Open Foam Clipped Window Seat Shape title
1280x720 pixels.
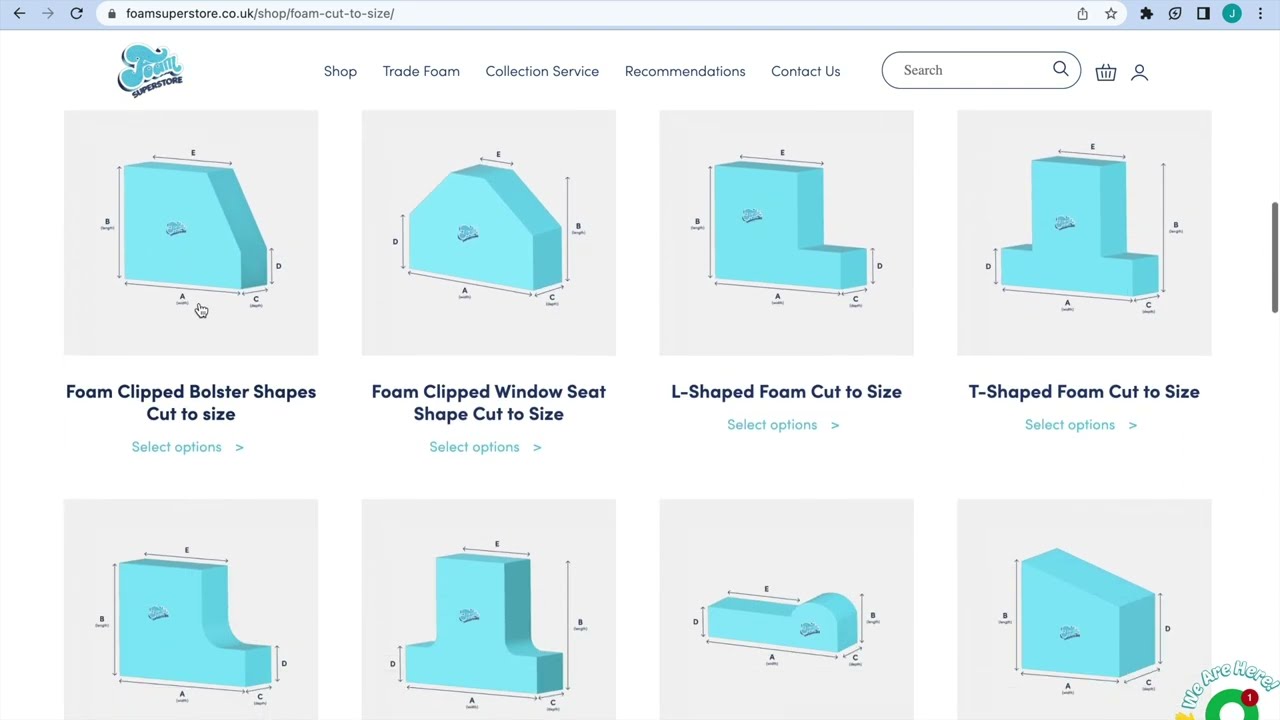(x=489, y=402)
